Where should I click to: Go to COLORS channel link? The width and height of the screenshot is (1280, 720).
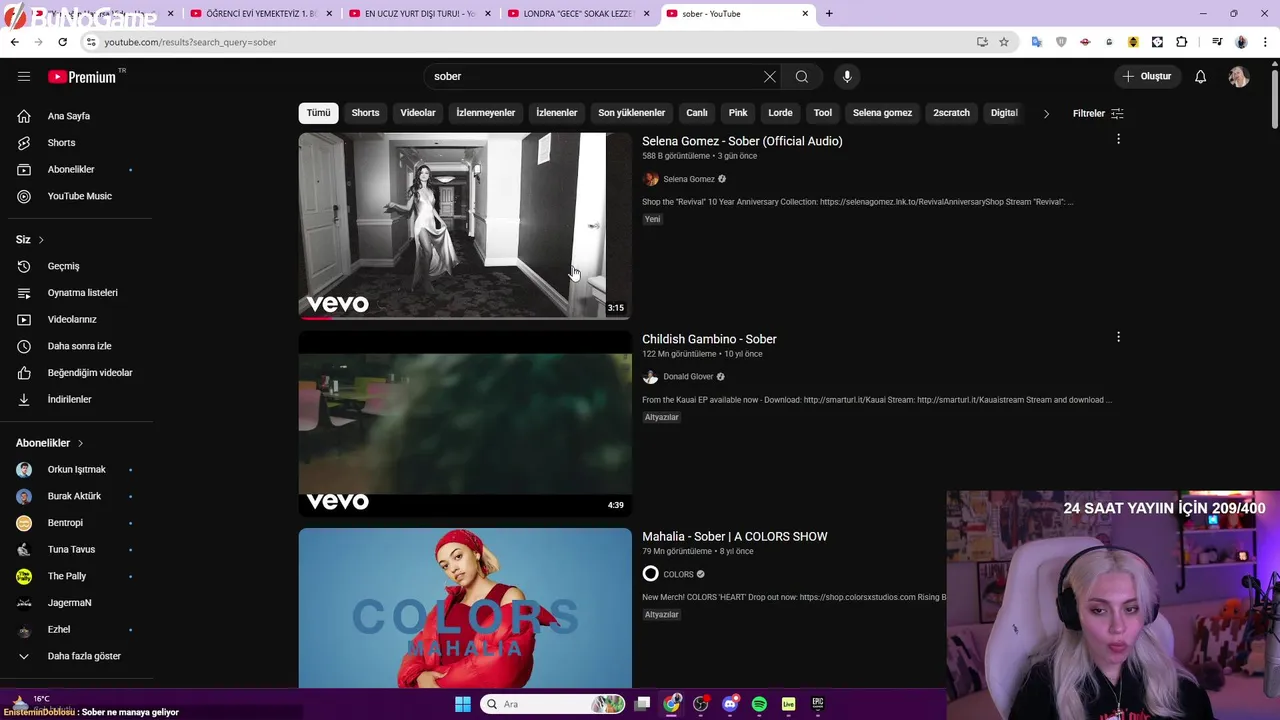click(678, 574)
